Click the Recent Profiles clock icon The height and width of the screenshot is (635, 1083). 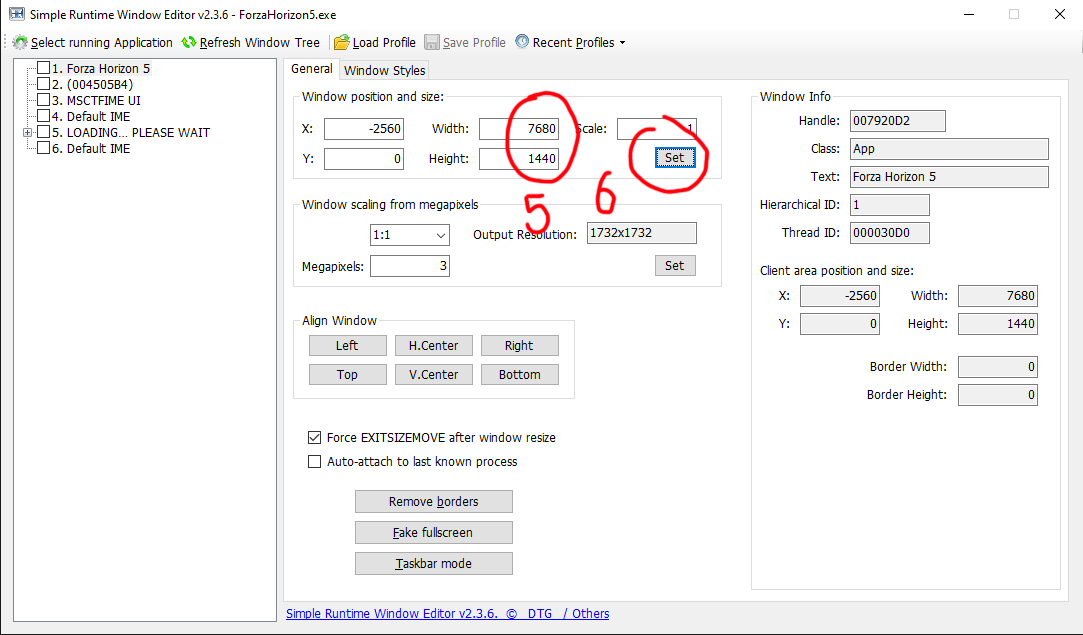(x=522, y=42)
